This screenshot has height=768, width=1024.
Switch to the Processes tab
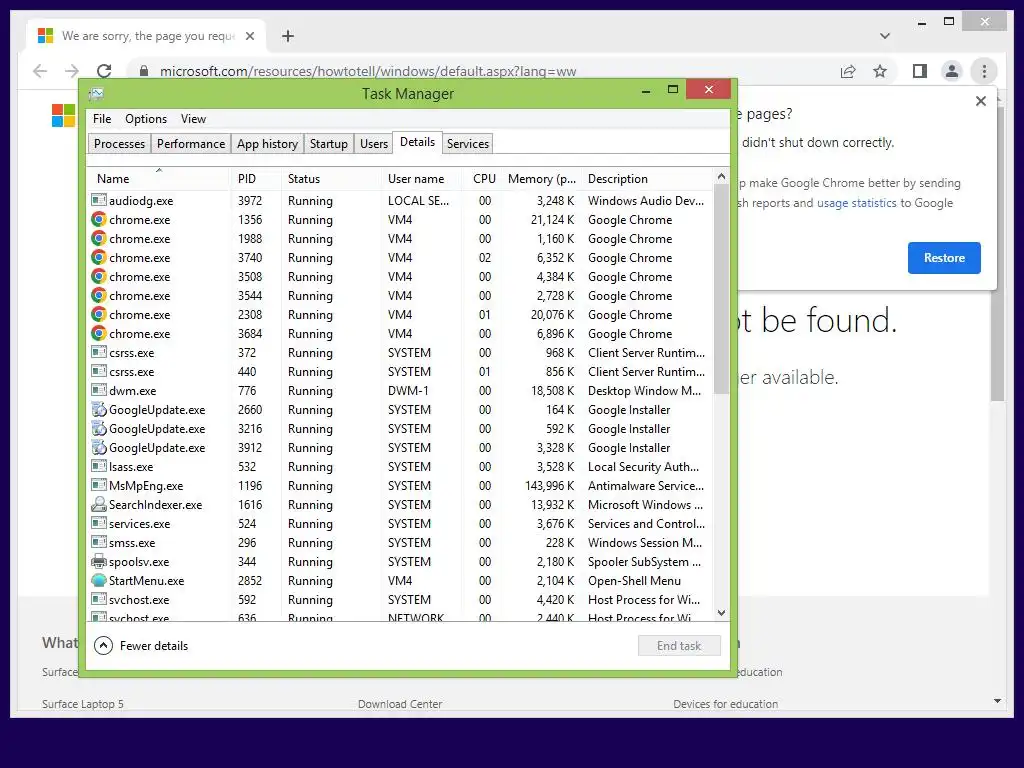(119, 144)
